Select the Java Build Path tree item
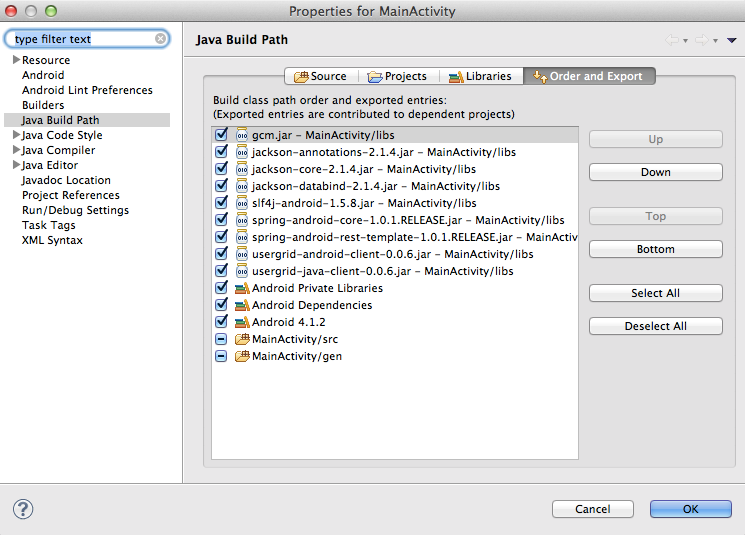Image resolution: width=745 pixels, height=535 pixels. click(87, 120)
